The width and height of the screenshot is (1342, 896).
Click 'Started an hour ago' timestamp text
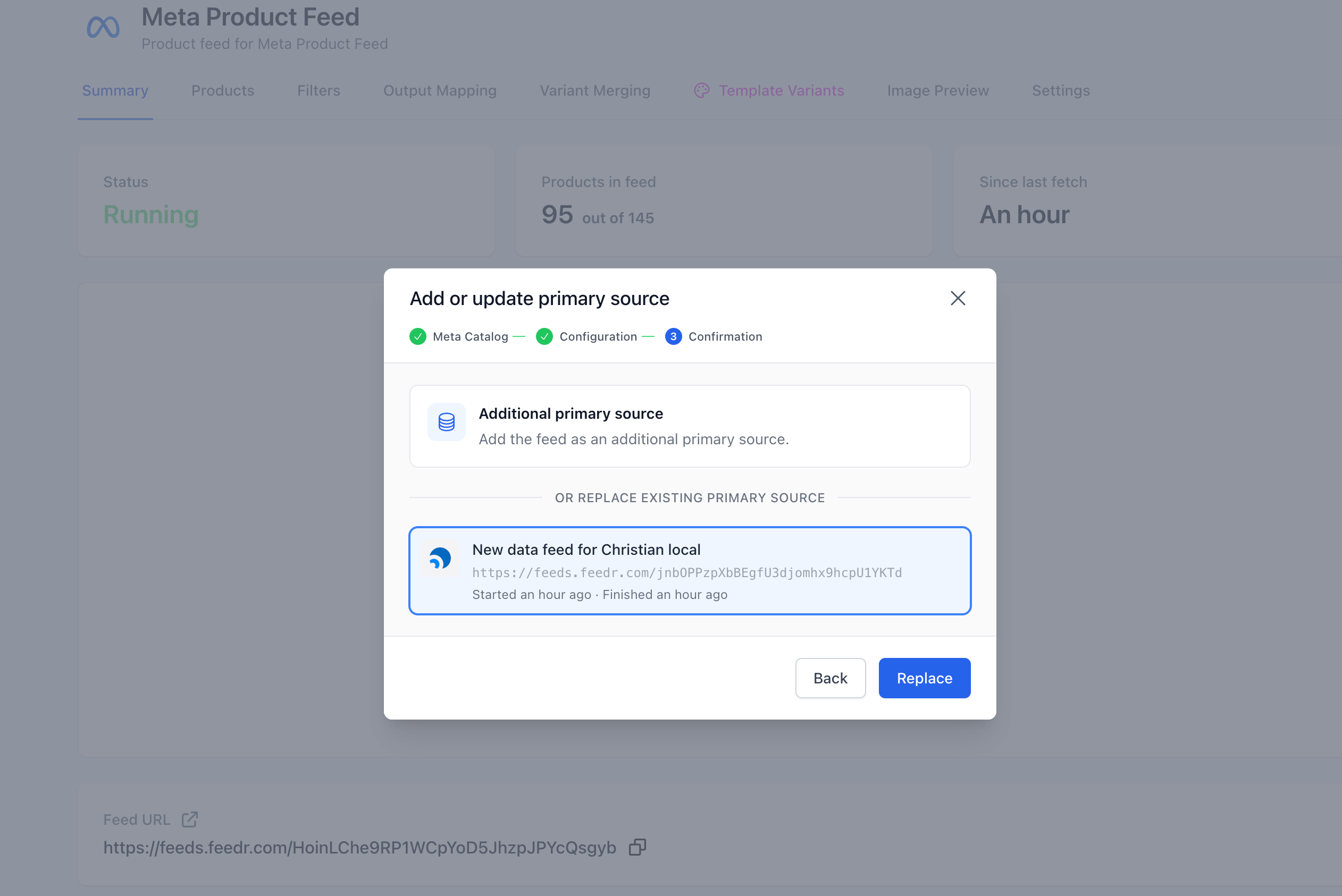(532, 594)
